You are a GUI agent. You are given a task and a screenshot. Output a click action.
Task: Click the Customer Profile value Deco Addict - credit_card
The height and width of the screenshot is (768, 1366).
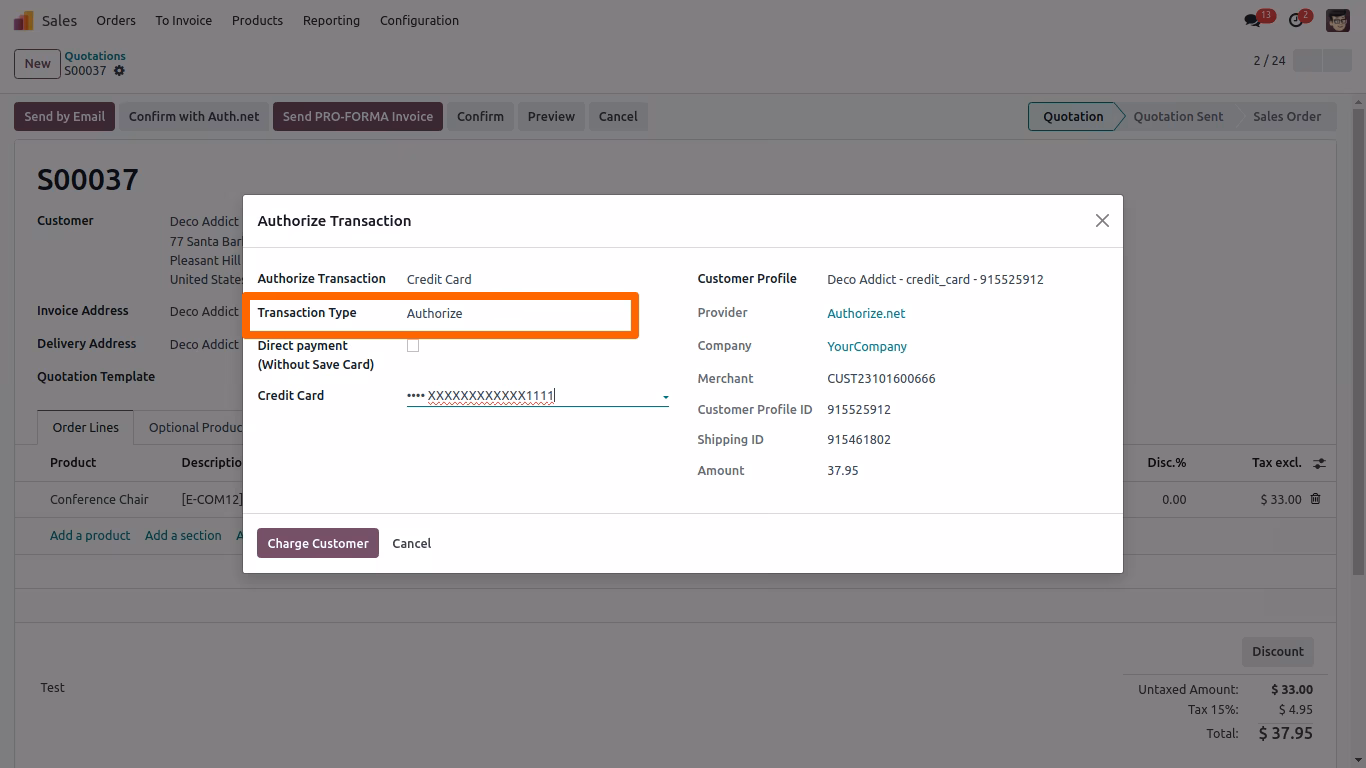[935, 279]
